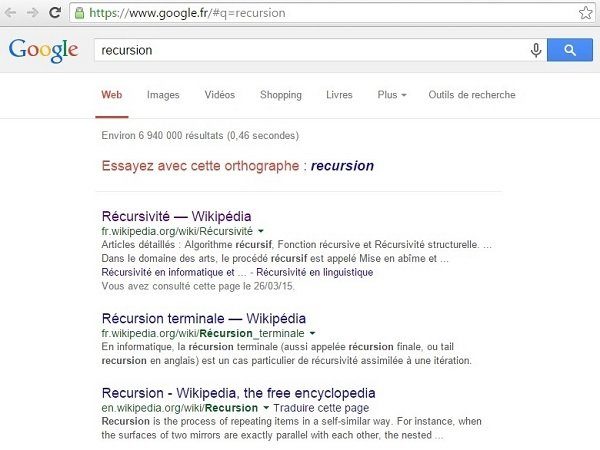Screen dimensions: 600x450
Task: Click 'Environ 6 940 000 résultats' text
Action: (x=162, y=135)
